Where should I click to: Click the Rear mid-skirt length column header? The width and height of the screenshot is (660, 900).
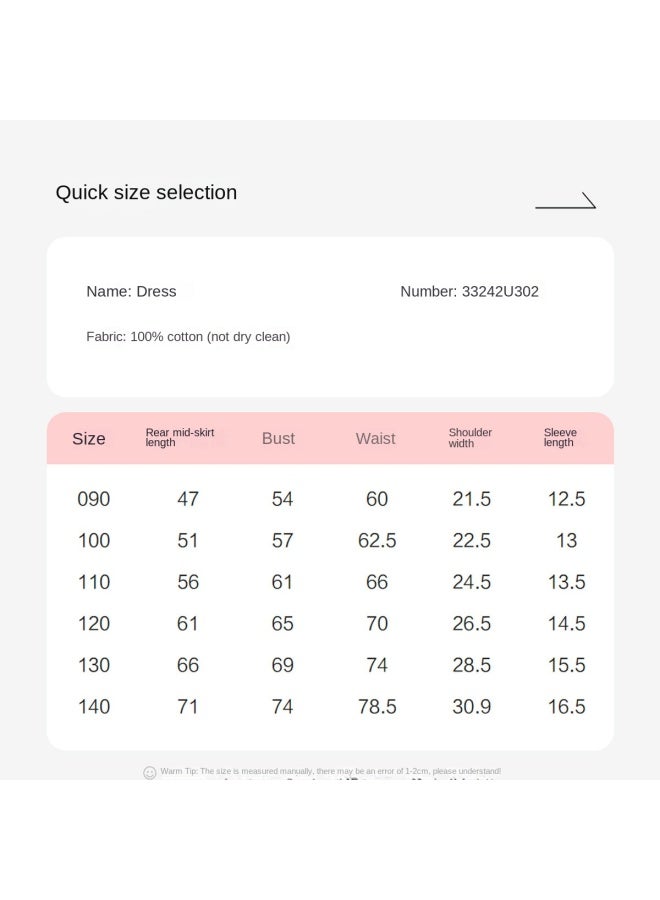180,437
